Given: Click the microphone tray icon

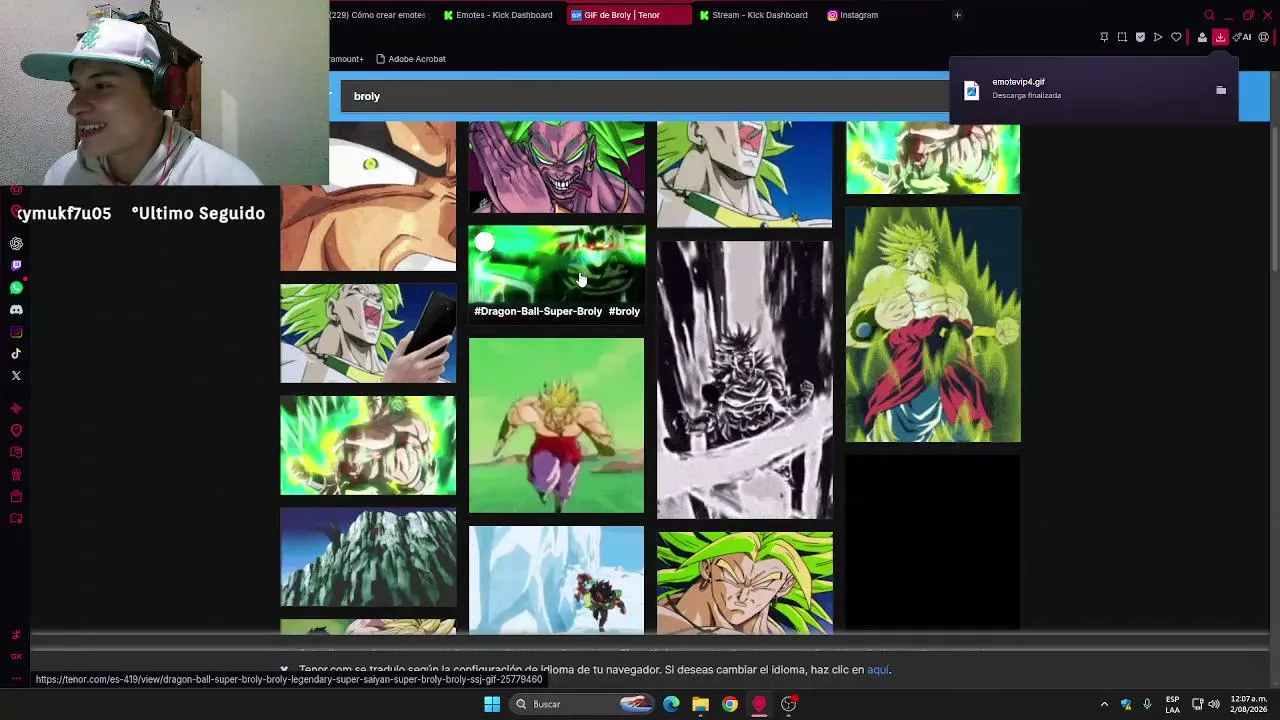Looking at the screenshot, I should 1147,704.
